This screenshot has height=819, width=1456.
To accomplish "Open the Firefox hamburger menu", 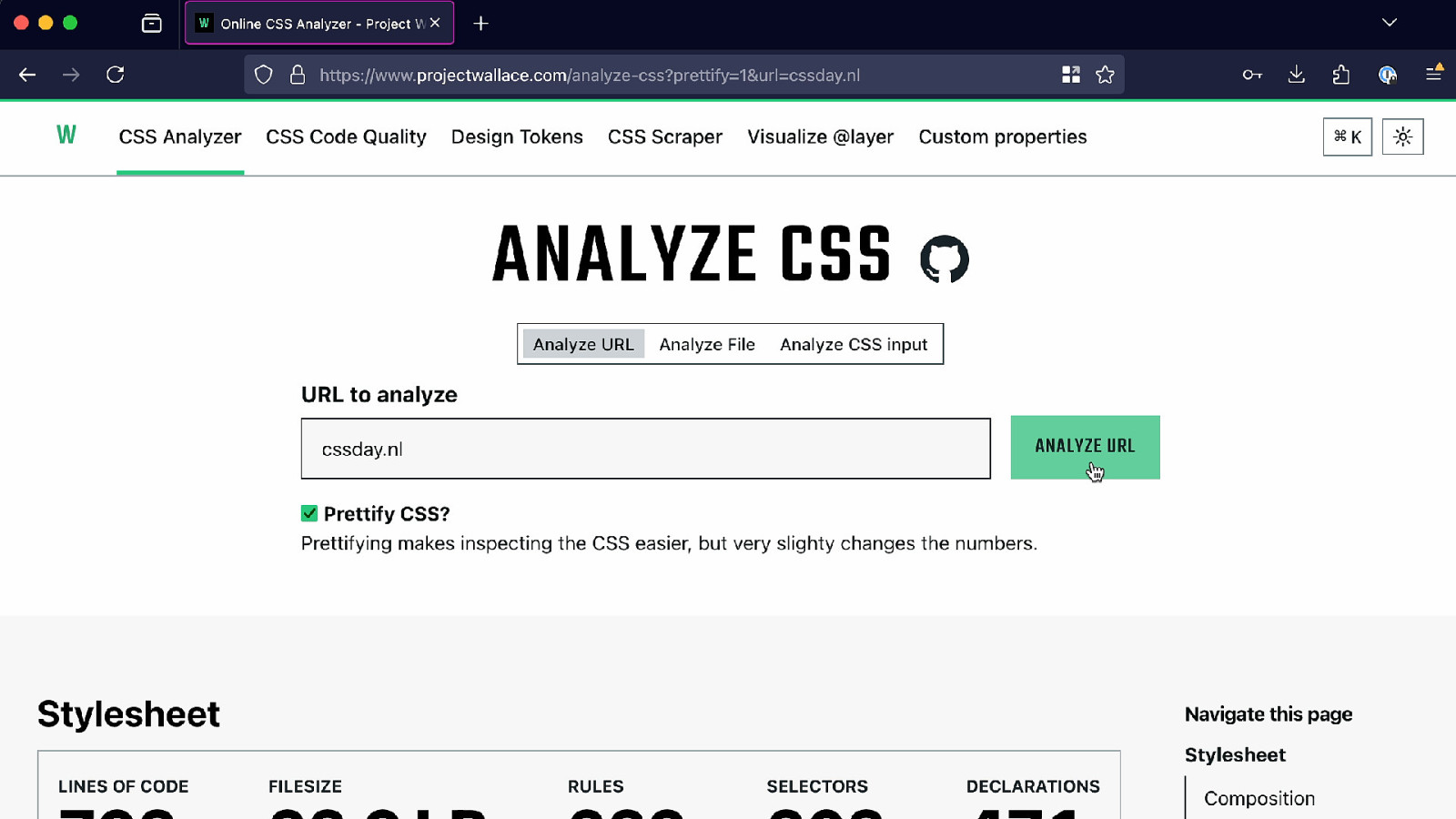I will (1433, 73).
